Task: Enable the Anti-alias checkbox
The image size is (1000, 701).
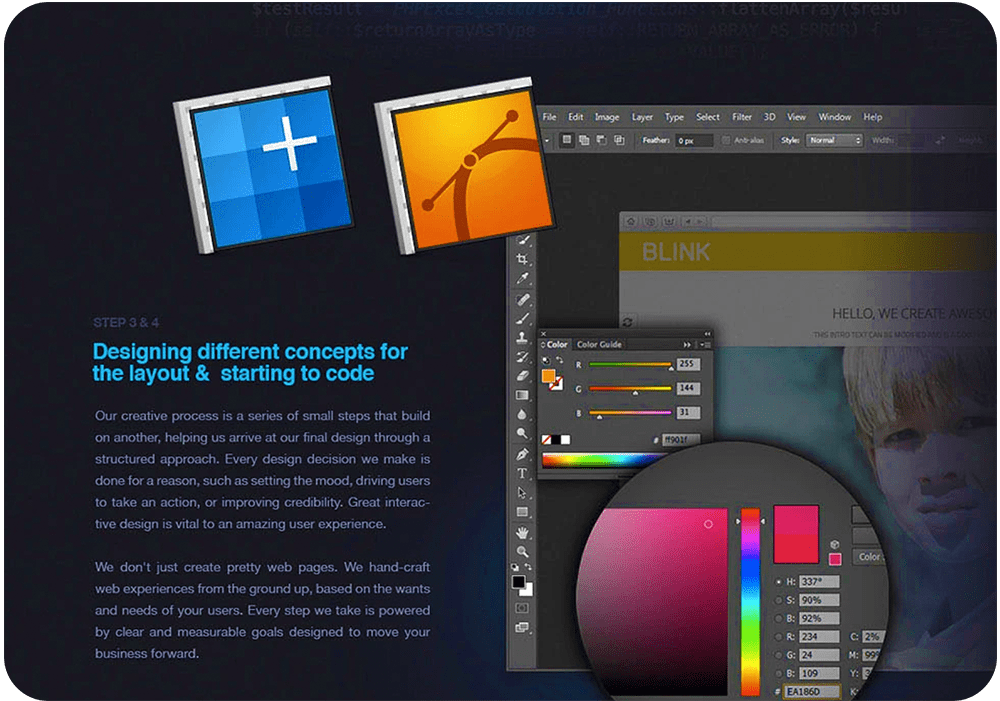Action: pos(727,141)
